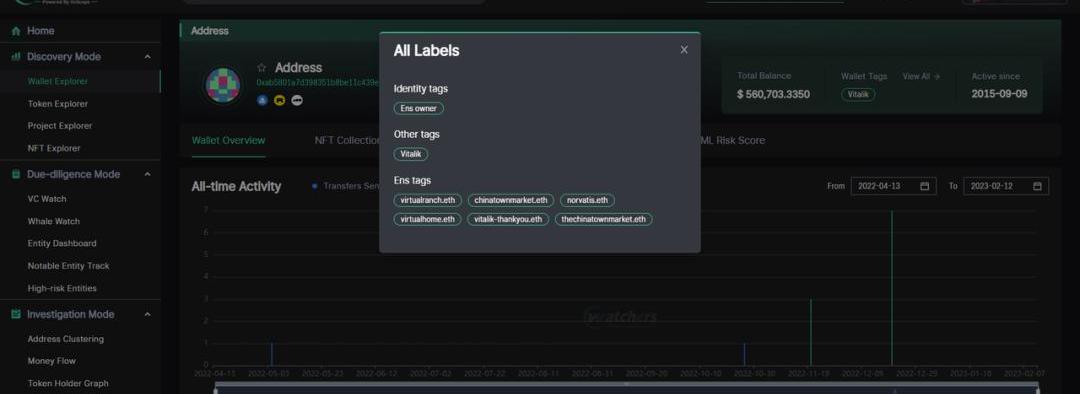This screenshot has width=1080, height=394.
Task: Switch to the Wallet Overview tab
Action: (x=228, y=141)
